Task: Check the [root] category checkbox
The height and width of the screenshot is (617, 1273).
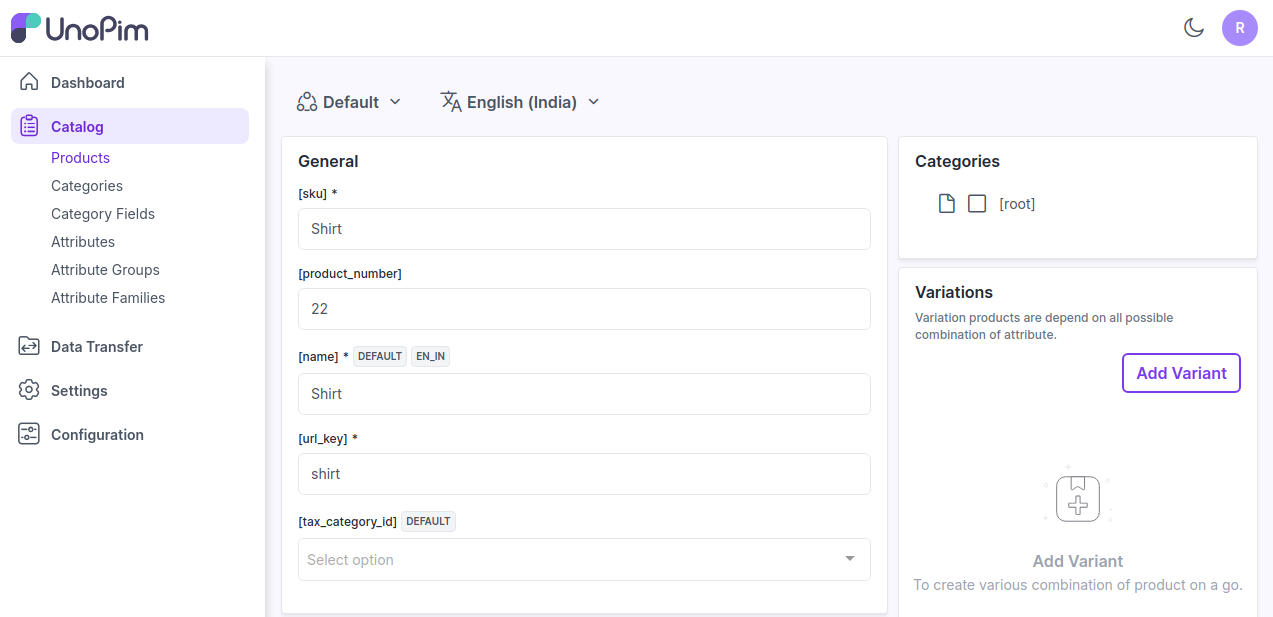Action: click(x=977, y=204)
